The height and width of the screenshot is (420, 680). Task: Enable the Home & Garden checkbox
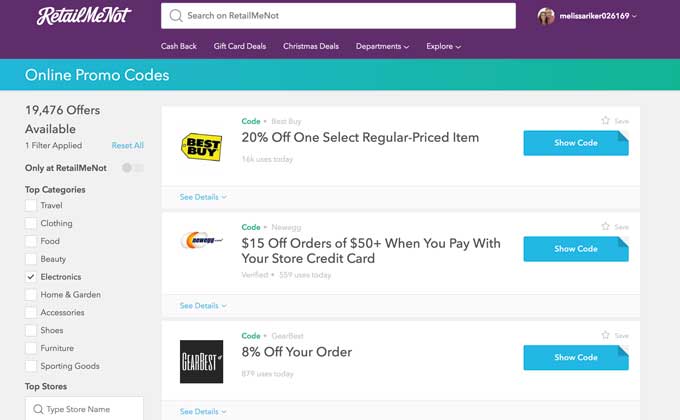coord(31,295)
